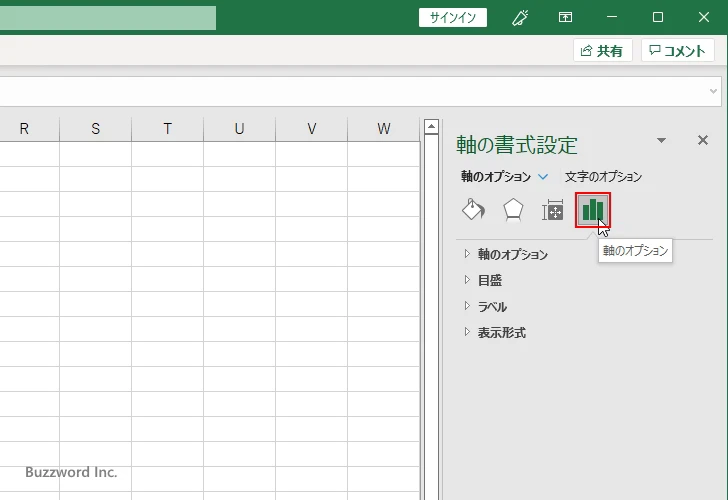Viewport: 728px width, 500px height.
Task: Open the 軸のオプション chevron dropdown
Action: pyautogui.click(x=543, y=177)
